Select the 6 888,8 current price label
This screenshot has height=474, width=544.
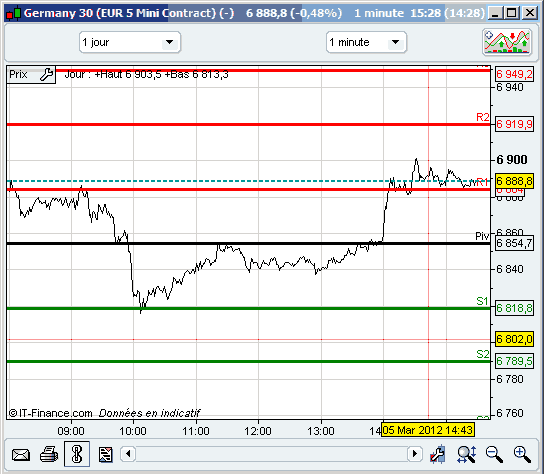[514, 181]
